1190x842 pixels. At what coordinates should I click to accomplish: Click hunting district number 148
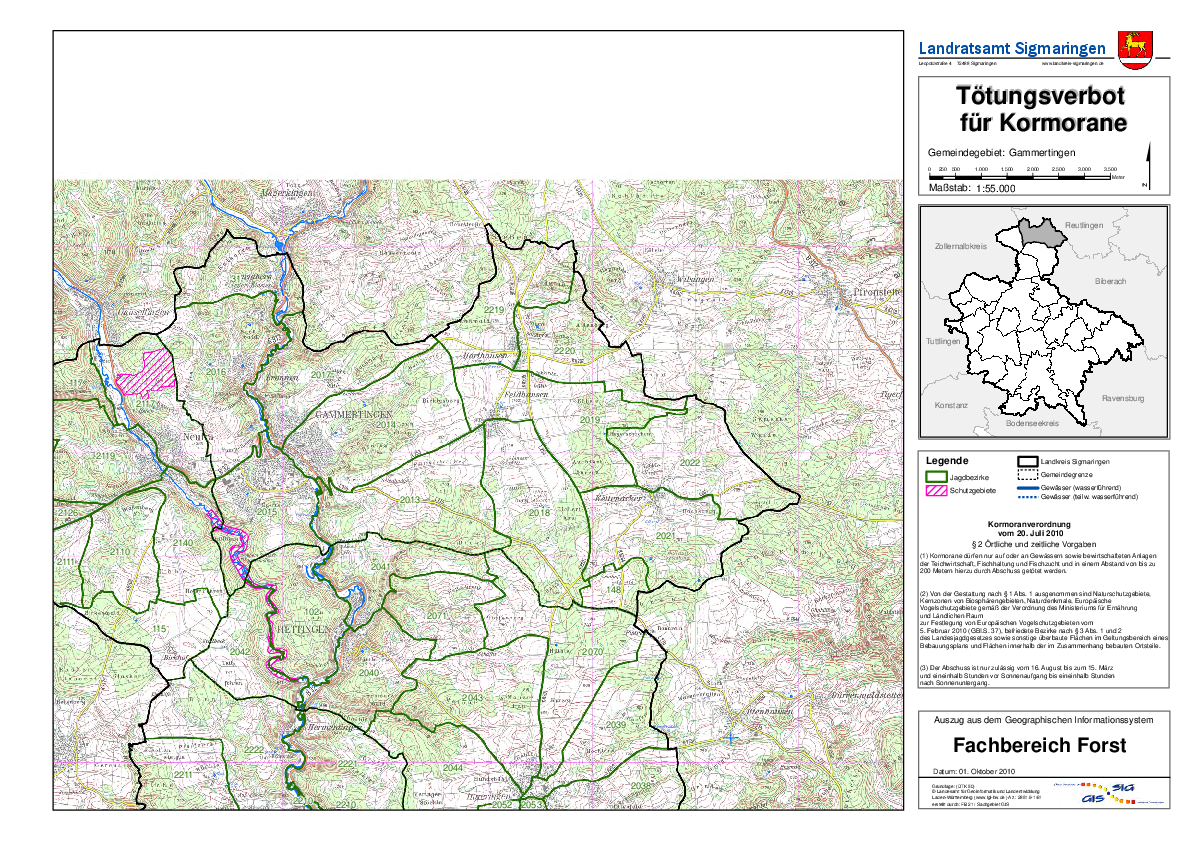(x=613, y=589)
